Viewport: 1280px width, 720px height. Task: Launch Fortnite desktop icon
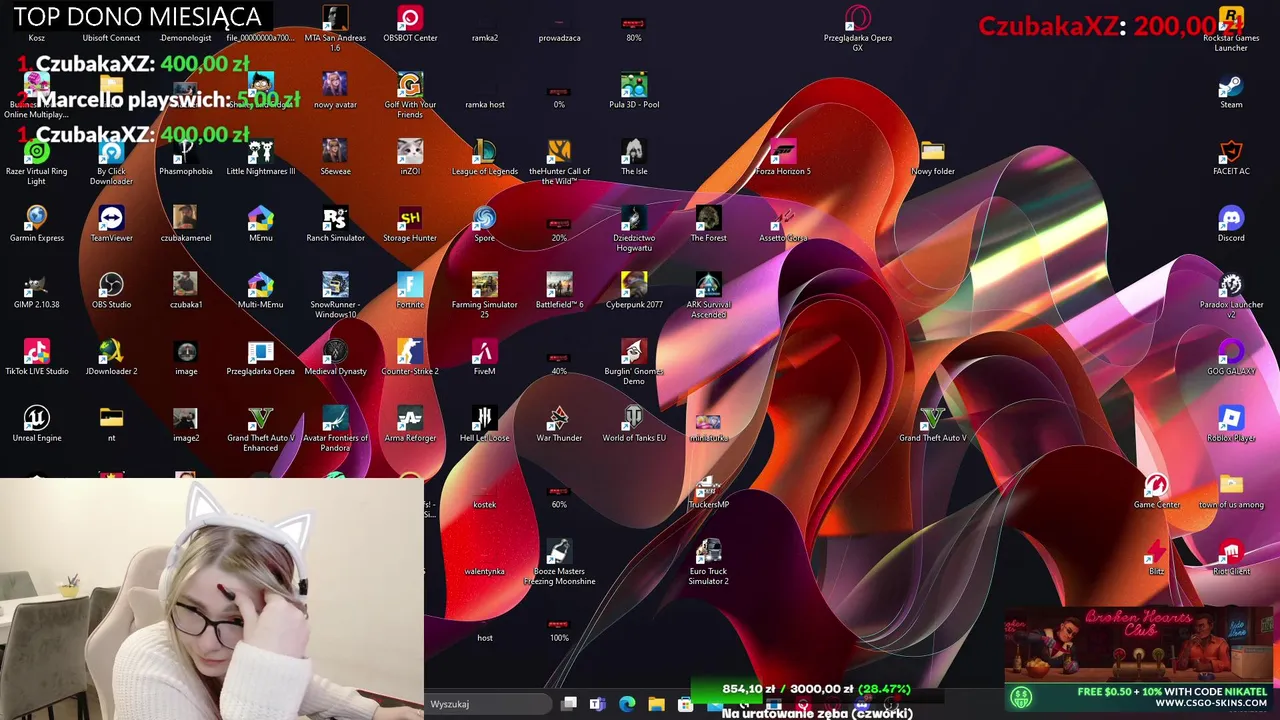[410, 286]
